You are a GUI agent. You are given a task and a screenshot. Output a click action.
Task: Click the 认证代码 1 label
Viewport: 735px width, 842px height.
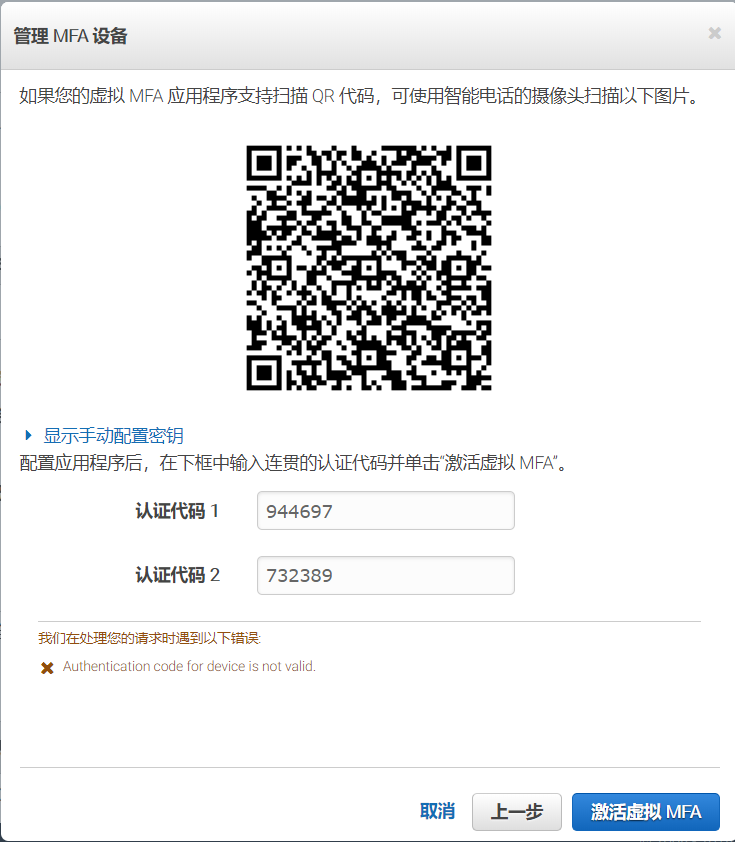point(177,511)
